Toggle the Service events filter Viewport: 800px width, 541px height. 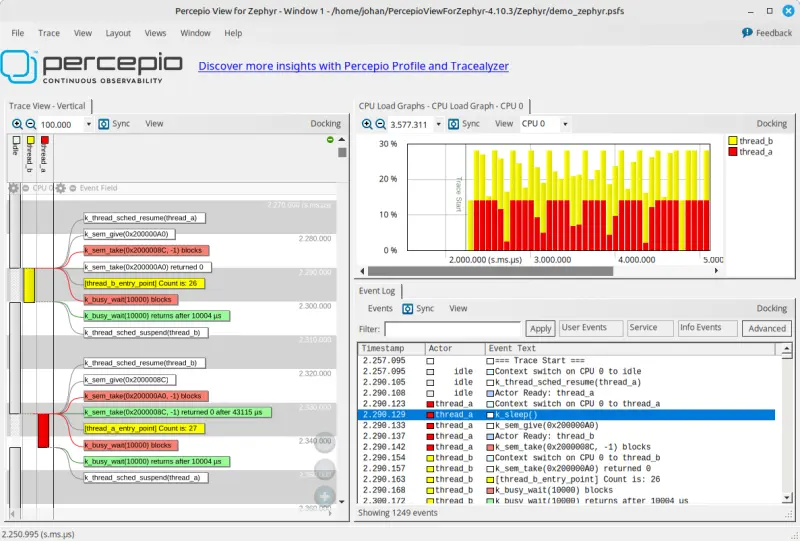649,328
